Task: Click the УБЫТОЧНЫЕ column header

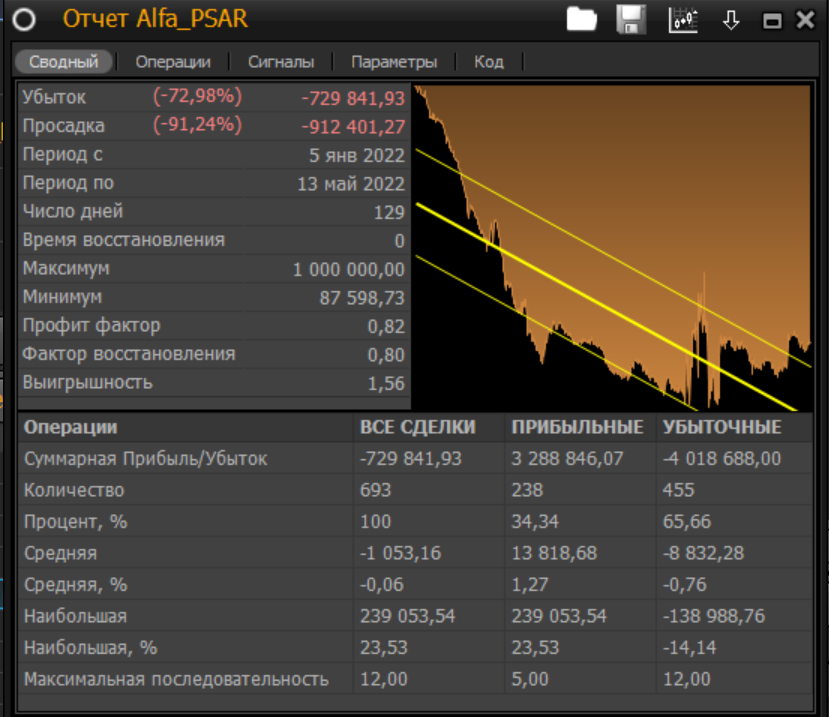Action: pos(721,427)
